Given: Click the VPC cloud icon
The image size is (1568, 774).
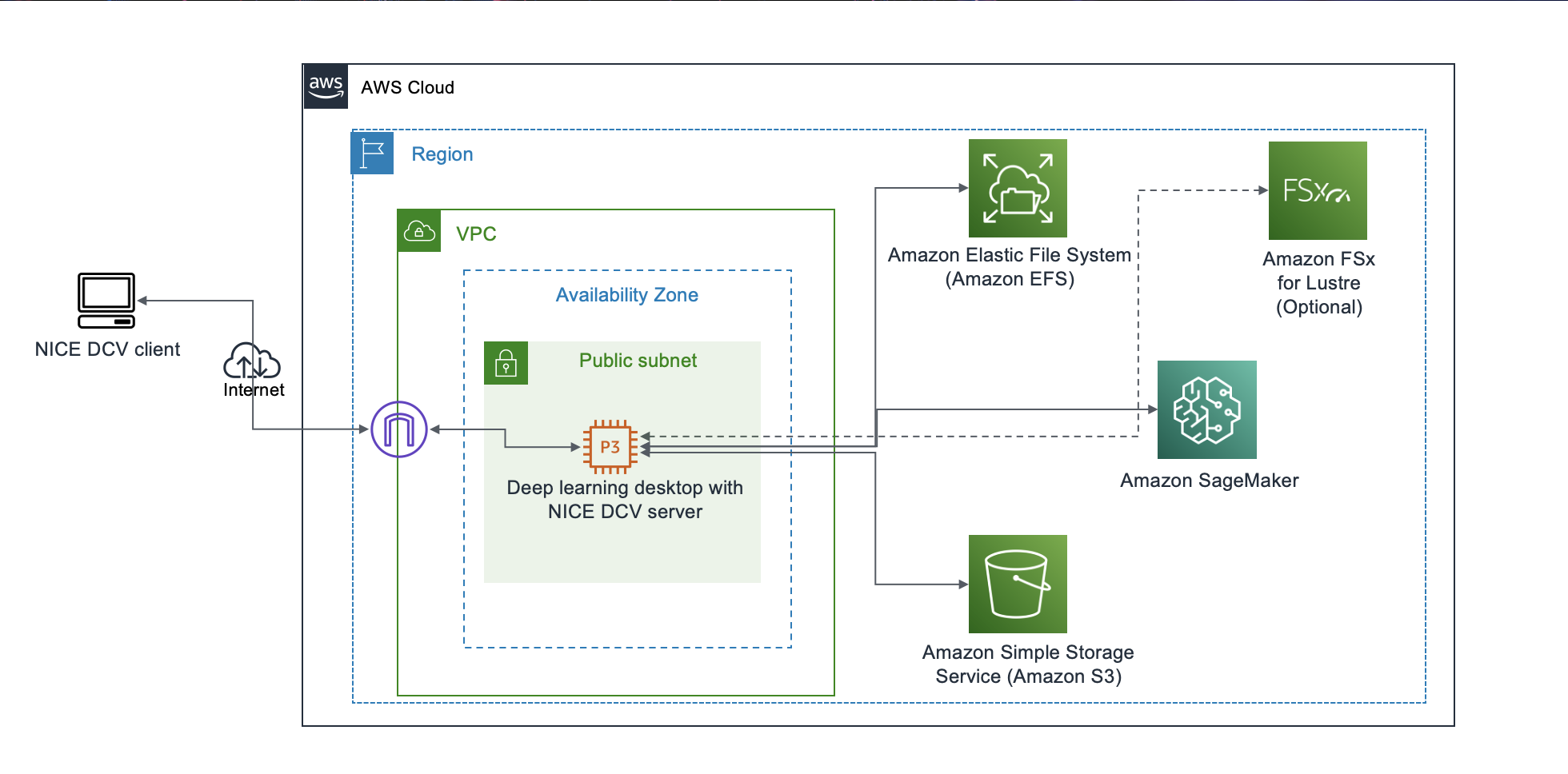Looking at the screenshot, I should click(419, 231).
